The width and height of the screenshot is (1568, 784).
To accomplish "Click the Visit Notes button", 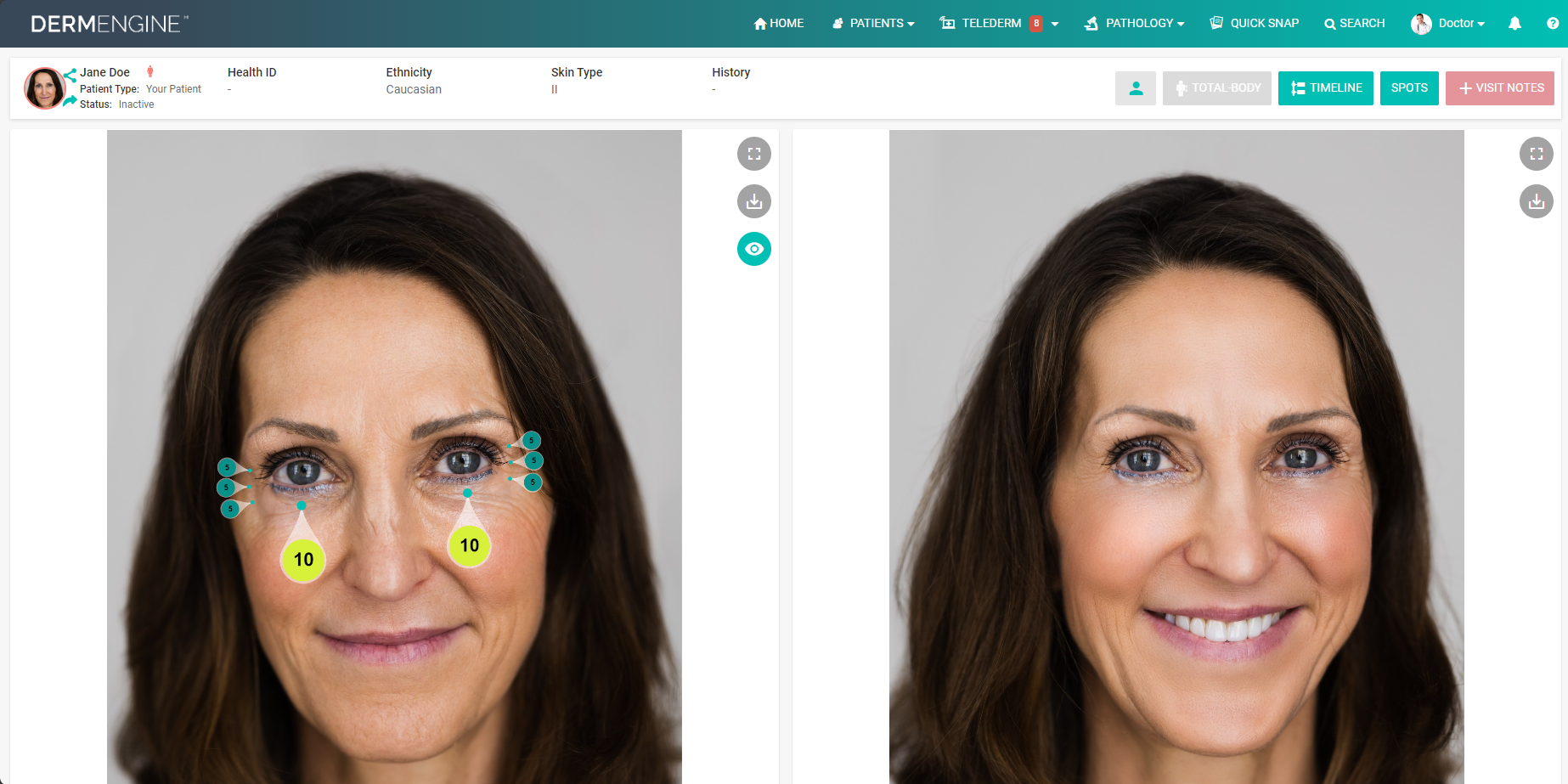I will click(x=1499, y=87).
